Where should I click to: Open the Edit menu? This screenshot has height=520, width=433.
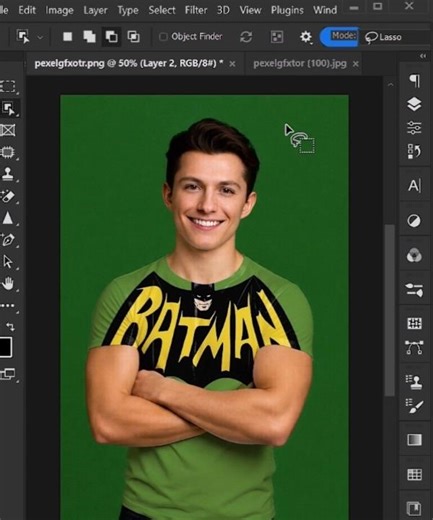tap(27, 10)
